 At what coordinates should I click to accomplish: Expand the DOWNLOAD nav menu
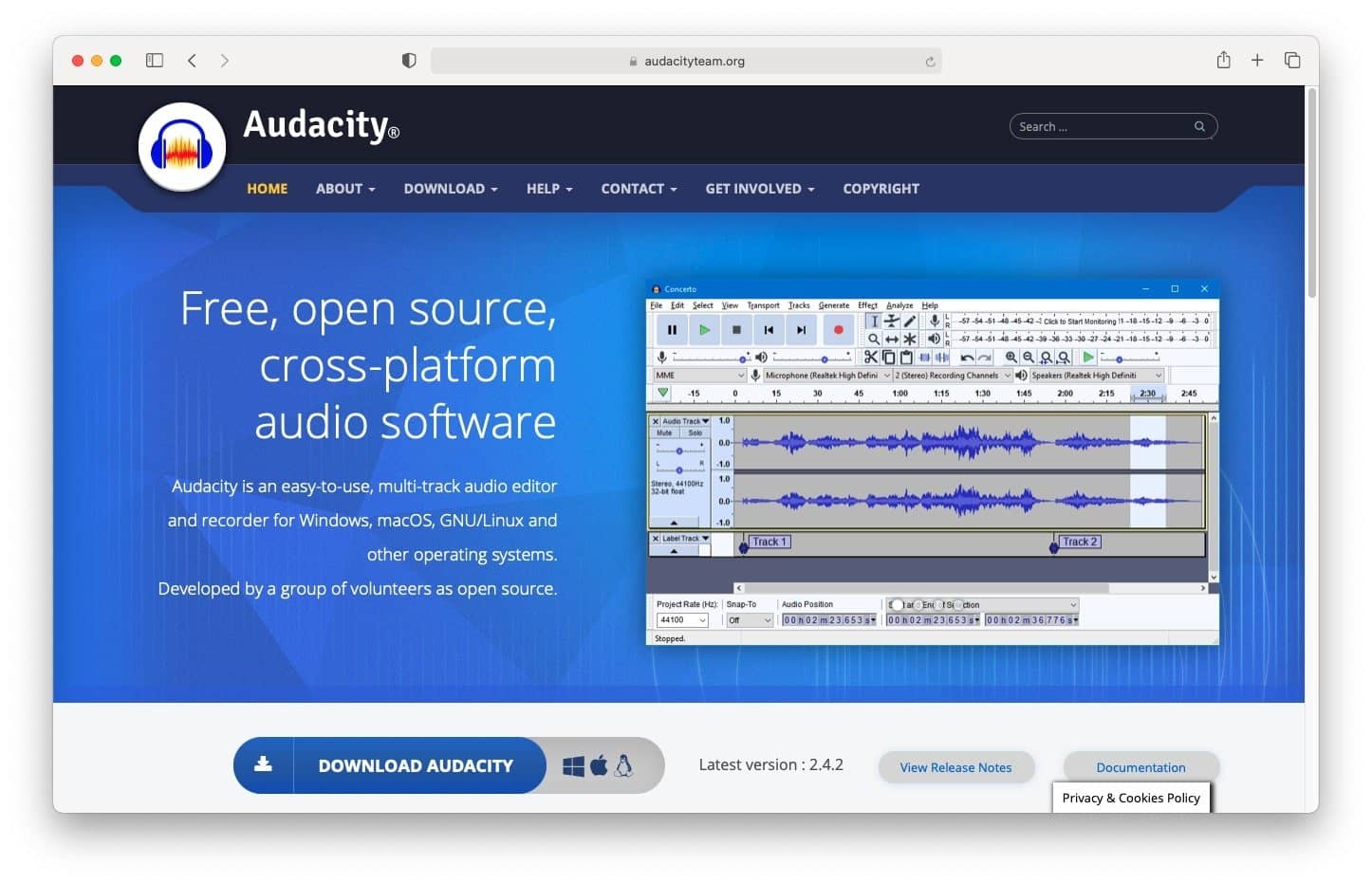451,189
